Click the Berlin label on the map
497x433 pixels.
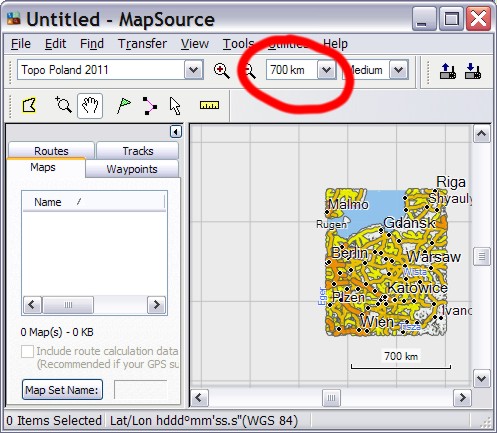click(x=350, y=253)
